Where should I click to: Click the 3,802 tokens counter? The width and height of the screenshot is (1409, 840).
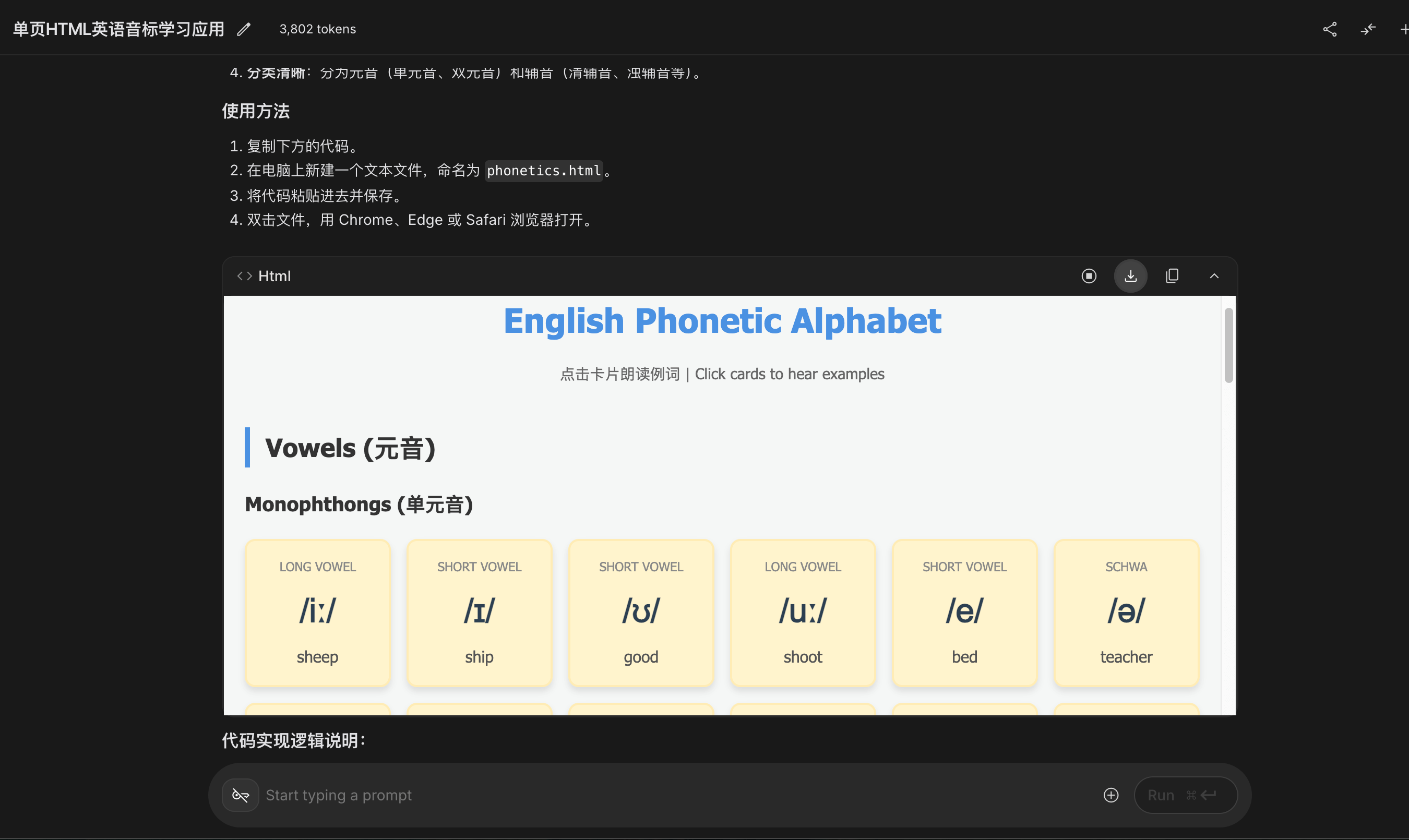[318, 29]
